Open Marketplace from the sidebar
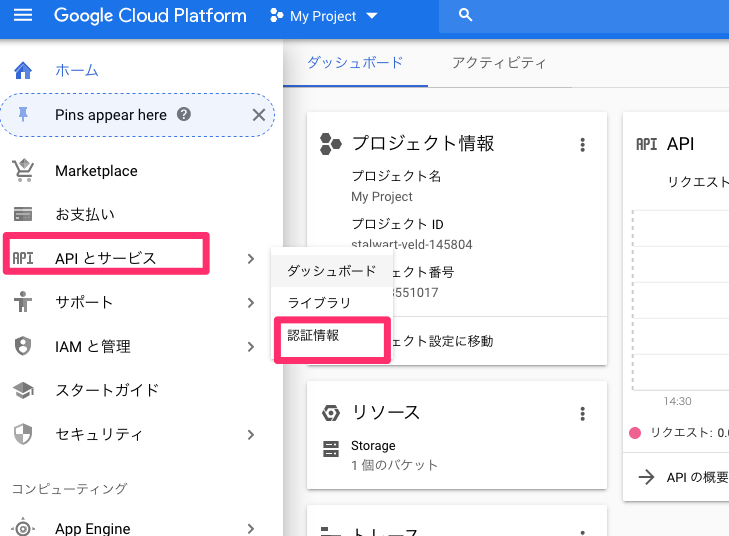 click(96, 171)
